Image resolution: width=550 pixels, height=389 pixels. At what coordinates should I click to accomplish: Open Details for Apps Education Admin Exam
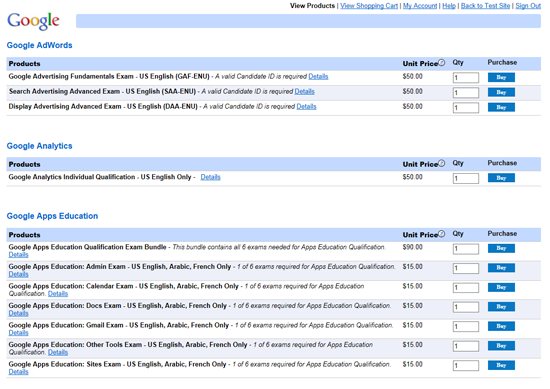click(19, 274)
